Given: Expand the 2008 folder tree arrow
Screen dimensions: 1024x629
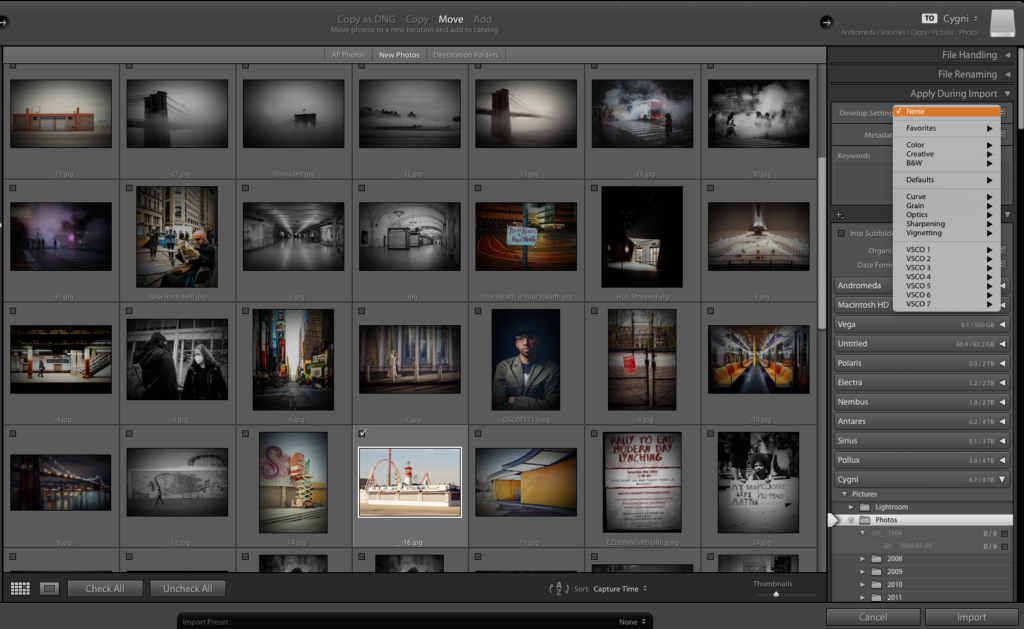Looking at the screenshot, I should pyautogui.click(x=863, y=558).
